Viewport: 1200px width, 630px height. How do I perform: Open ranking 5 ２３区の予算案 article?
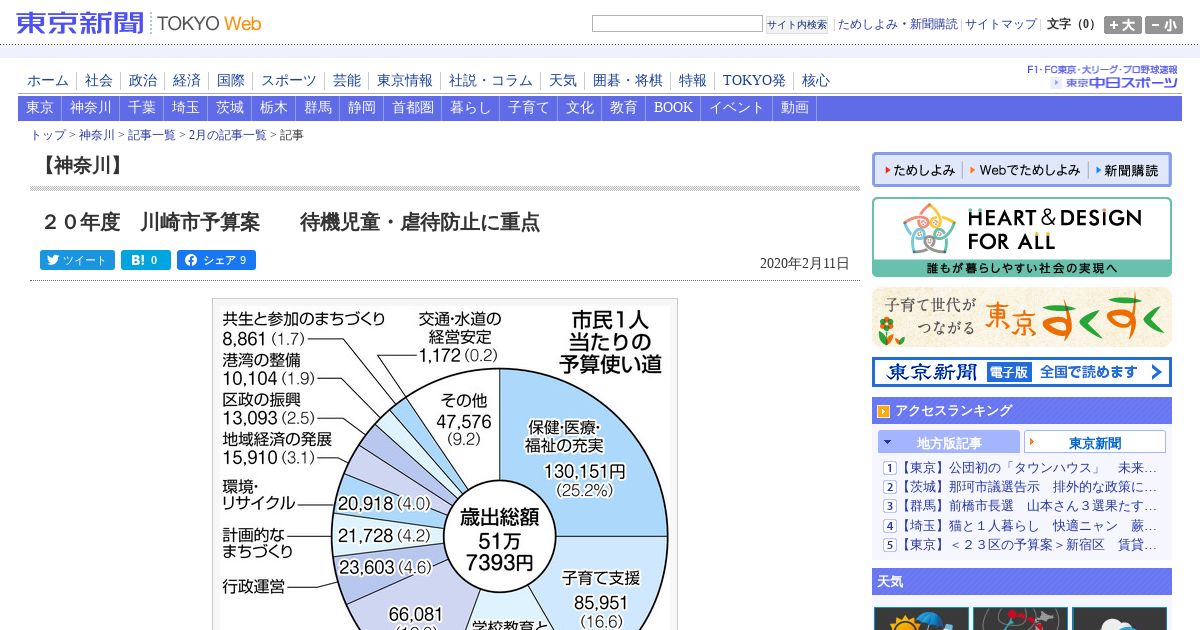[1028, 545]
